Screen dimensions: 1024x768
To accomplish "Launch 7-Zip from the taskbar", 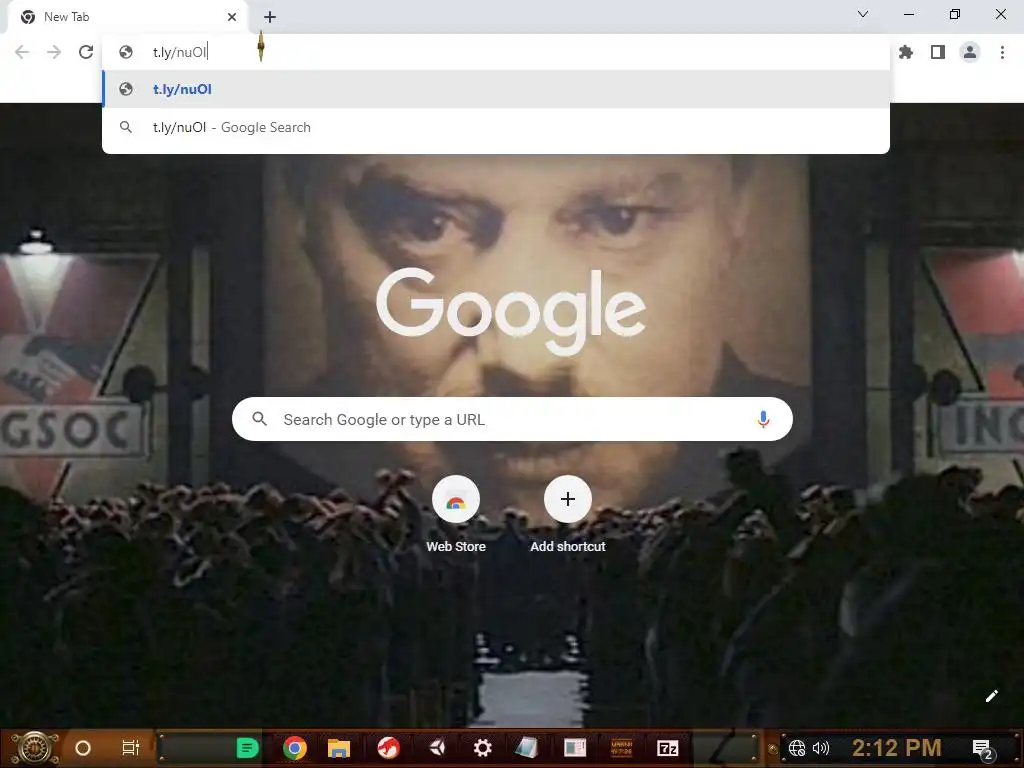I will [x=667, y=748].
